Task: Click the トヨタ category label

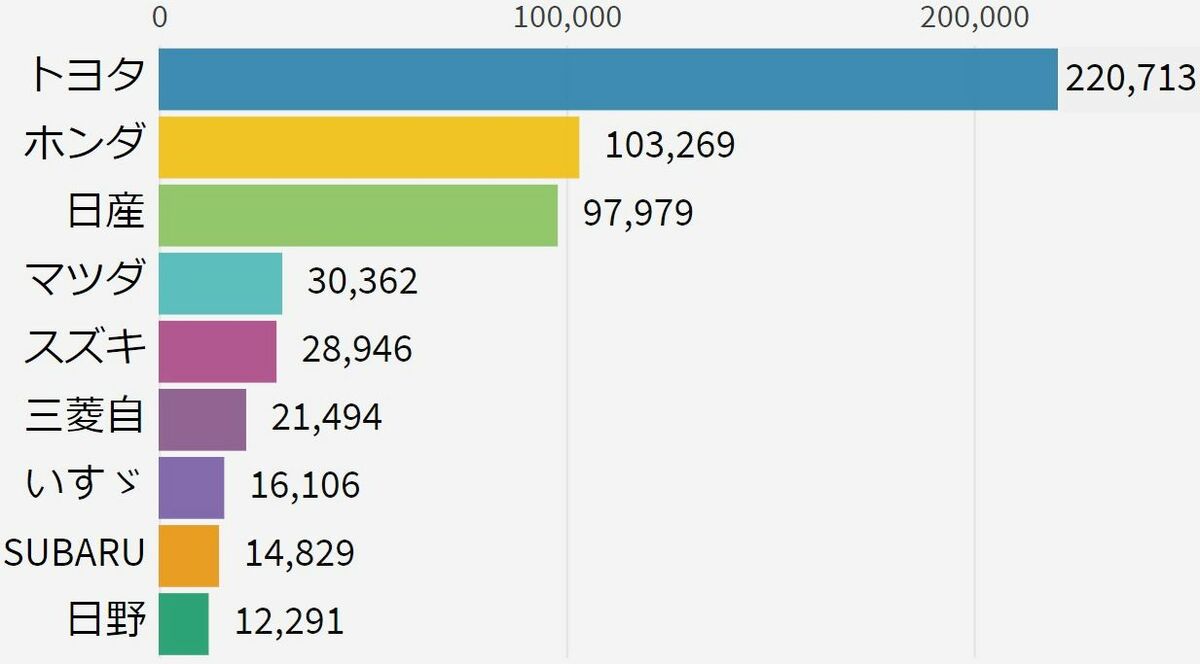Action: (87, 77)
